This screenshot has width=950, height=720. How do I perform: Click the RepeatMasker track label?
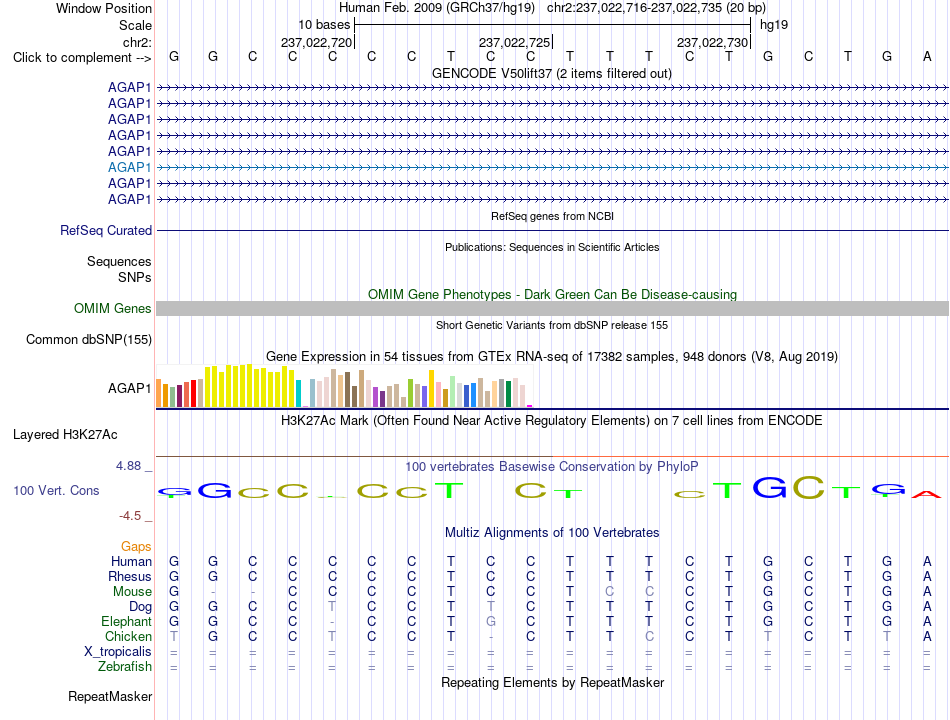(110, 696)
